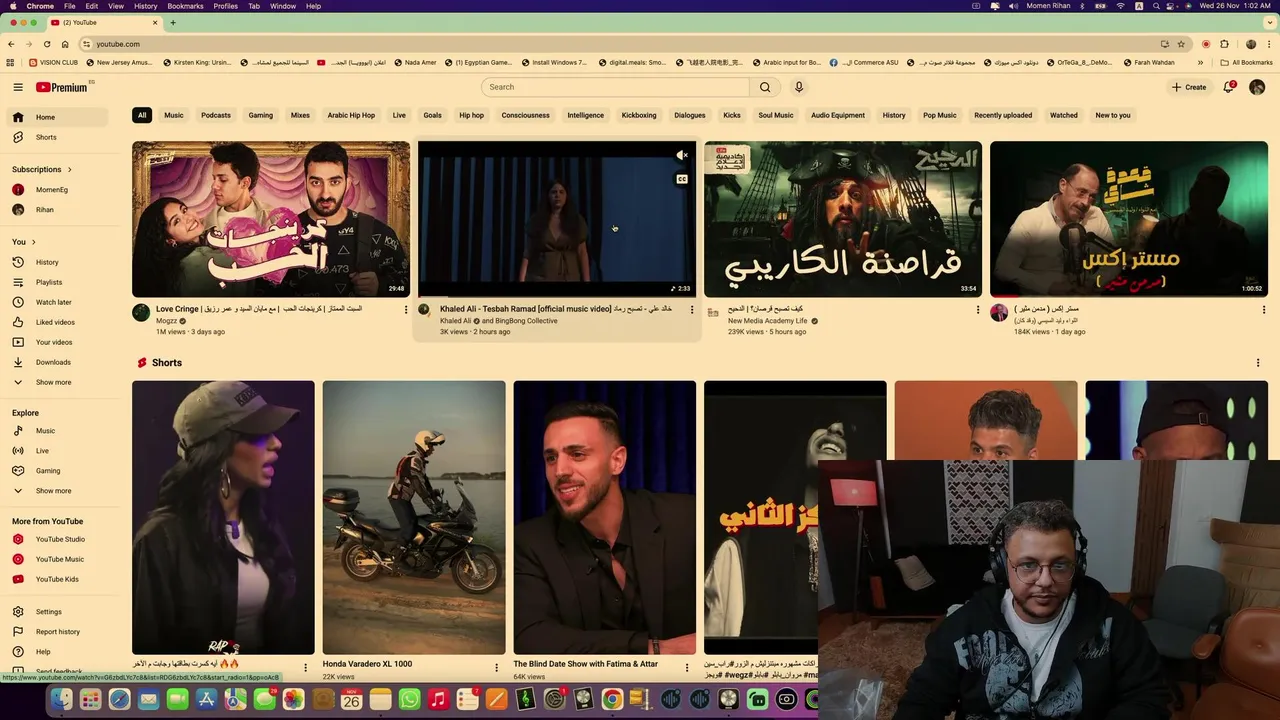Select the Kickboxing filter chip
1280x720 pixels.
[639, 115]
